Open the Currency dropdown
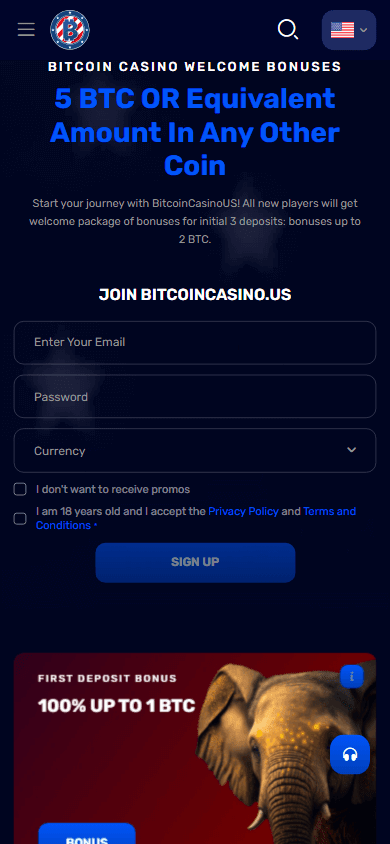390x844 pixels. tap(195, 451)
